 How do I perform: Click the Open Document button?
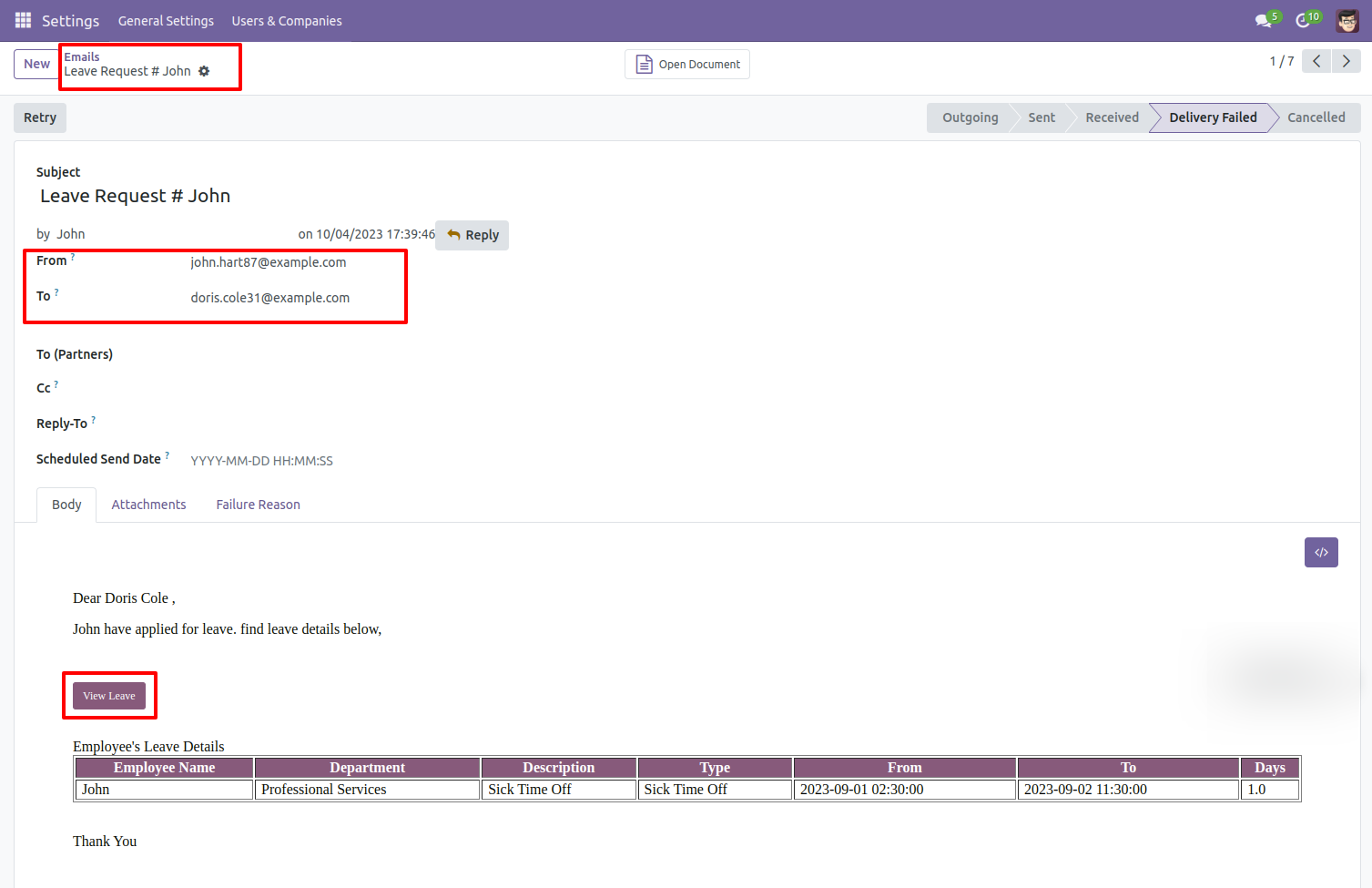[687, 64]
